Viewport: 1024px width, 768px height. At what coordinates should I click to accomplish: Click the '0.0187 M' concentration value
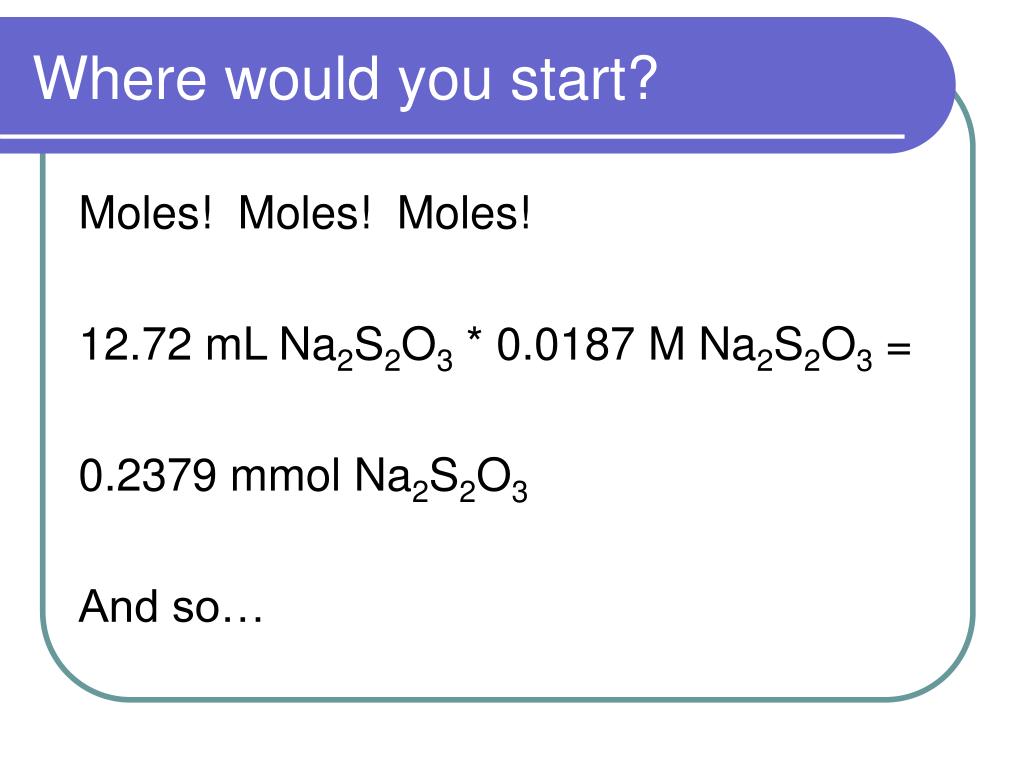590,344
